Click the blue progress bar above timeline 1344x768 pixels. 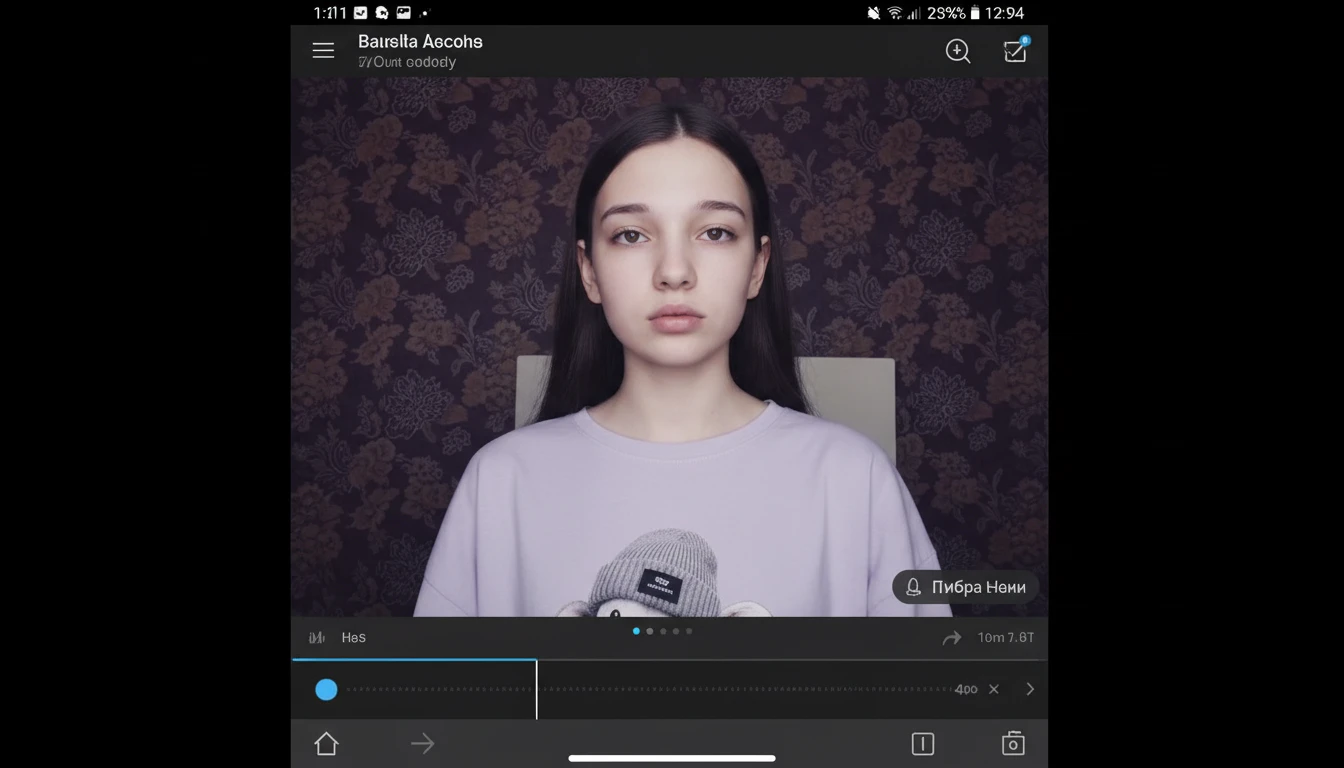(x=414, y=659)
